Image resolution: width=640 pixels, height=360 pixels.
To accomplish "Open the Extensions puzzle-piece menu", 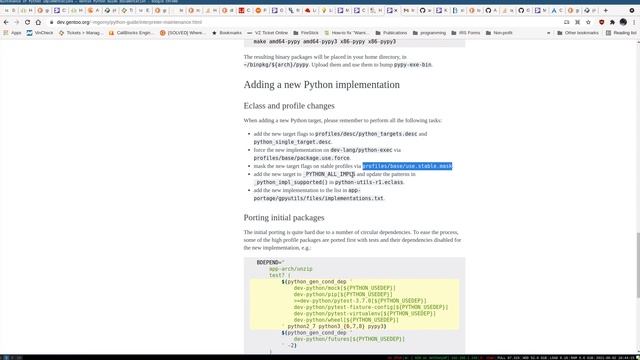I will point(612,22).
